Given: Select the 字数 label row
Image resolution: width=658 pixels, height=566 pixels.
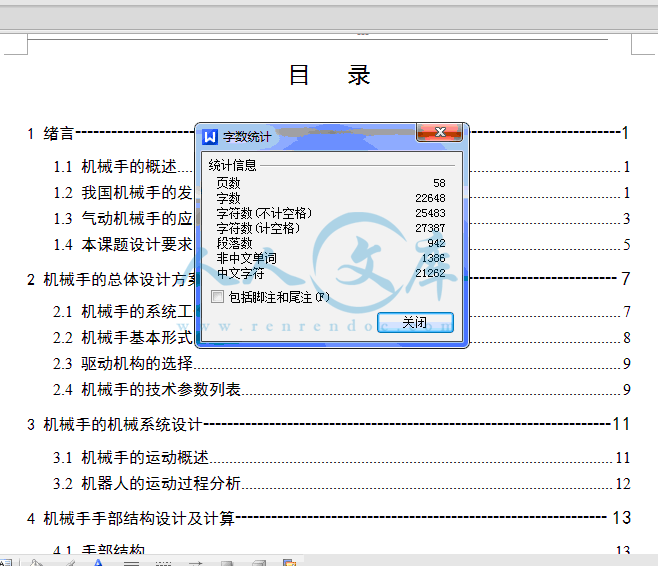Looking at the screenshot, I should 228,198.
